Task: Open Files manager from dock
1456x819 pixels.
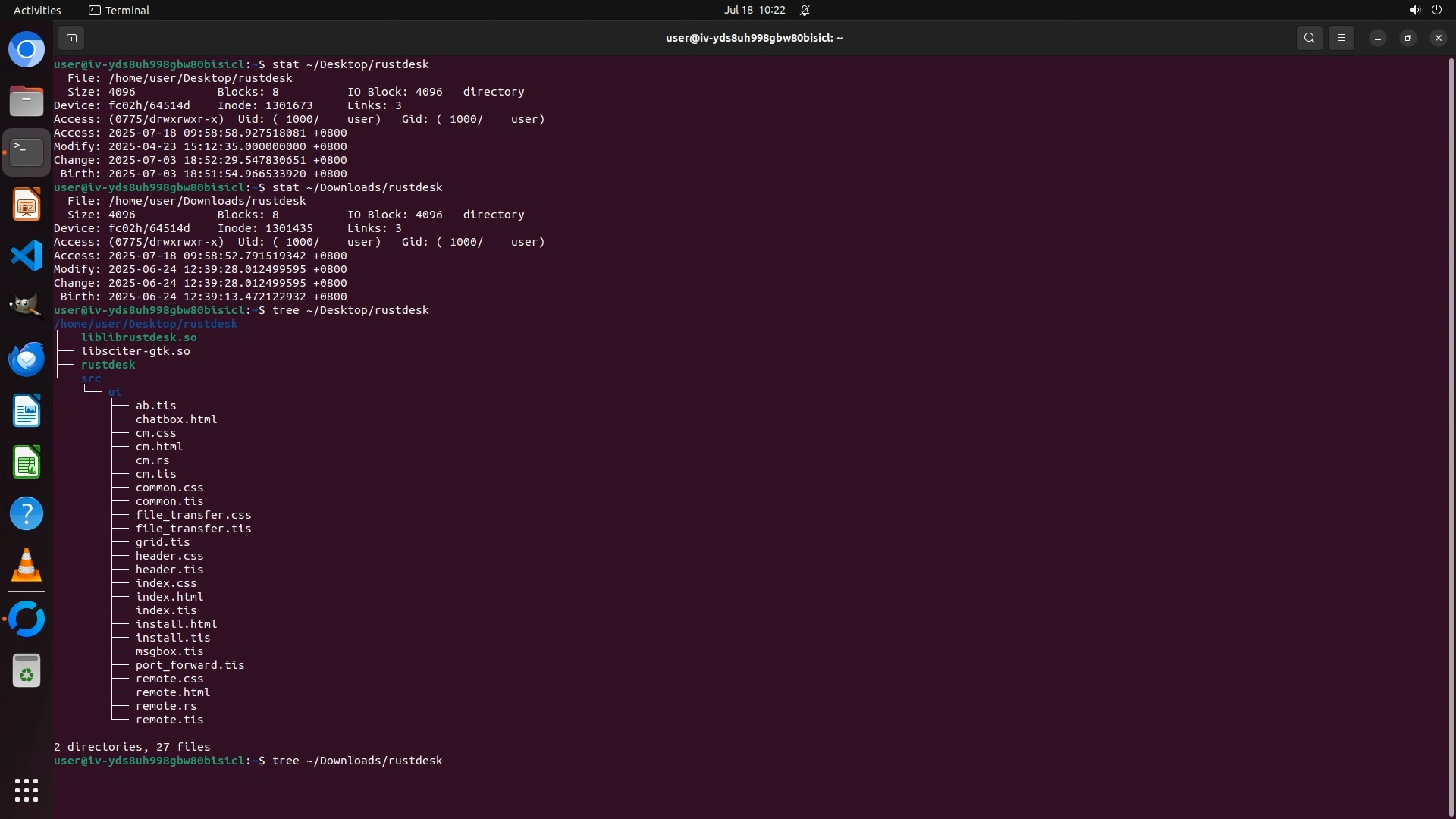Action: point(27,101)
